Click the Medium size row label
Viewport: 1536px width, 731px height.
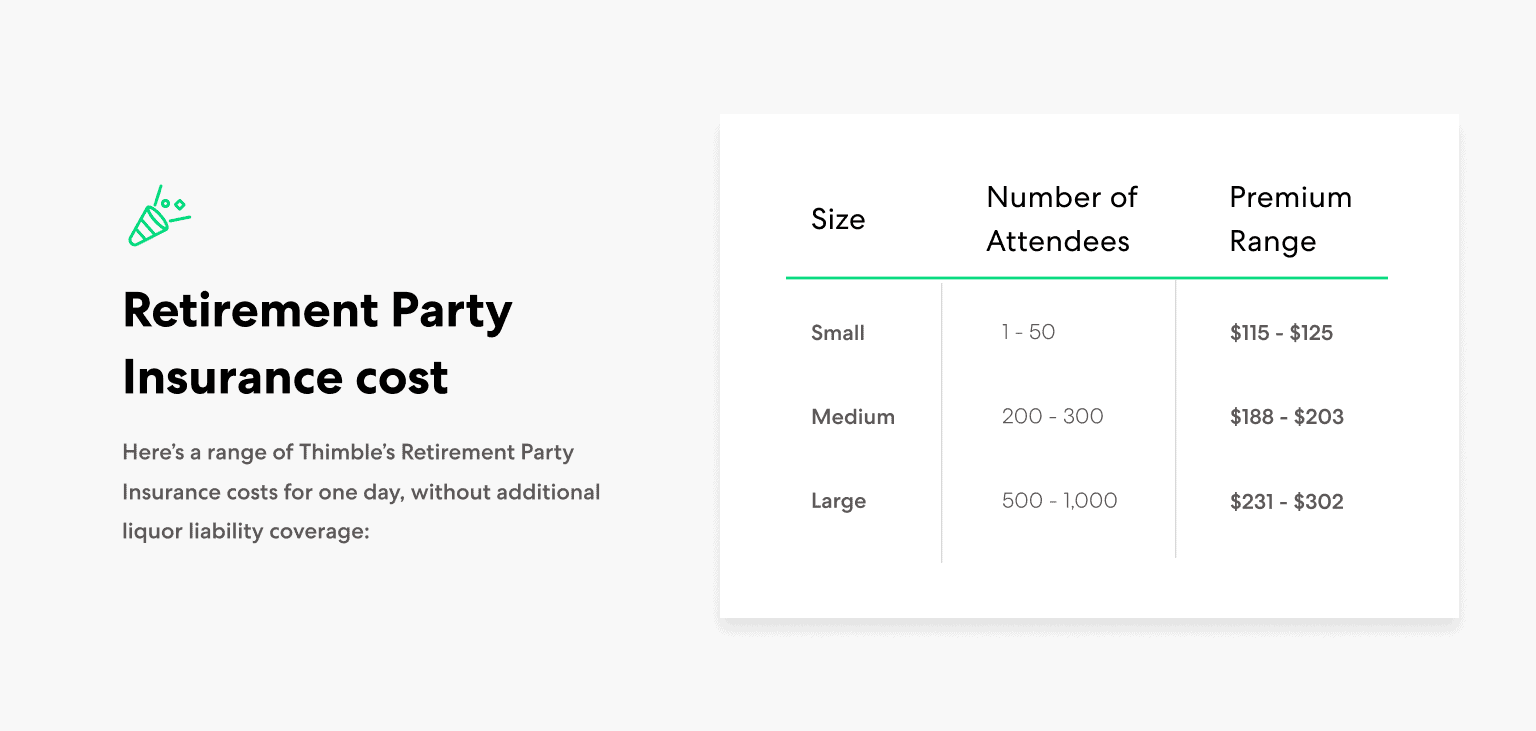853,417
